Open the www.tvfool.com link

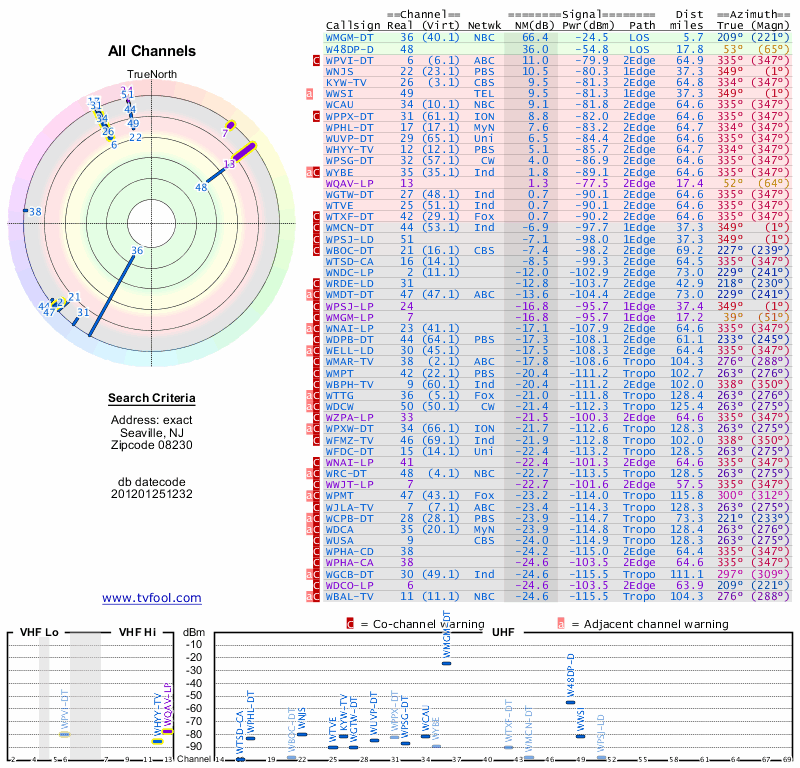coord(151,598)
